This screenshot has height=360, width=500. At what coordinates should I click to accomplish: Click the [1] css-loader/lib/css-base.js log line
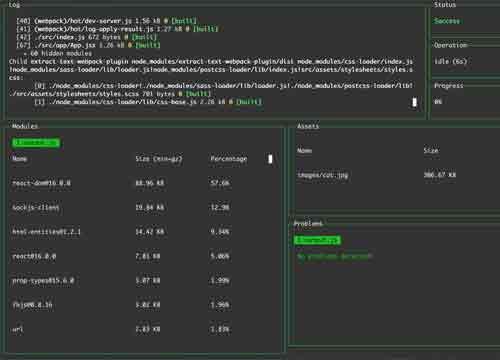(148, 102)
